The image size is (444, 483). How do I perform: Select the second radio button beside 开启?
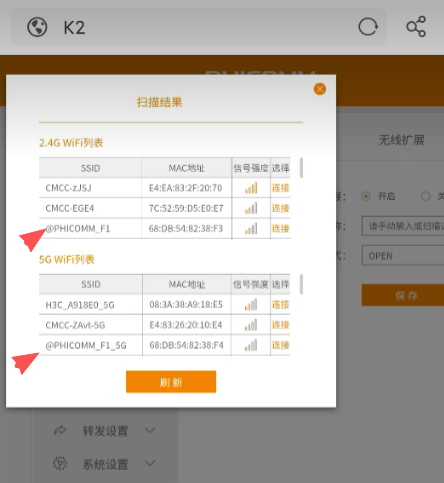click(425, 196)
